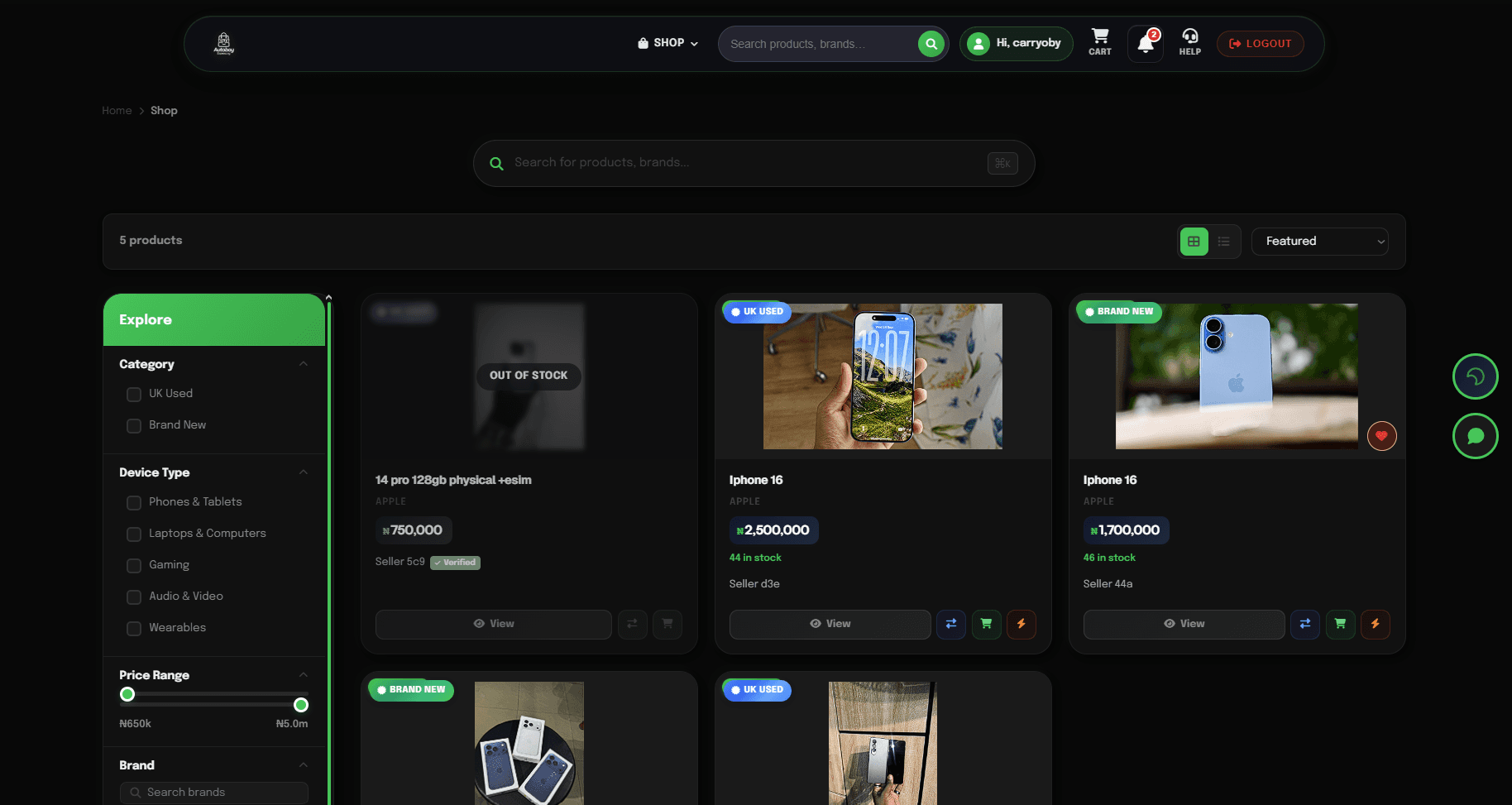Click the green refresh floating button
This screenshot has width=1512, height=805.
[1476, 376]
